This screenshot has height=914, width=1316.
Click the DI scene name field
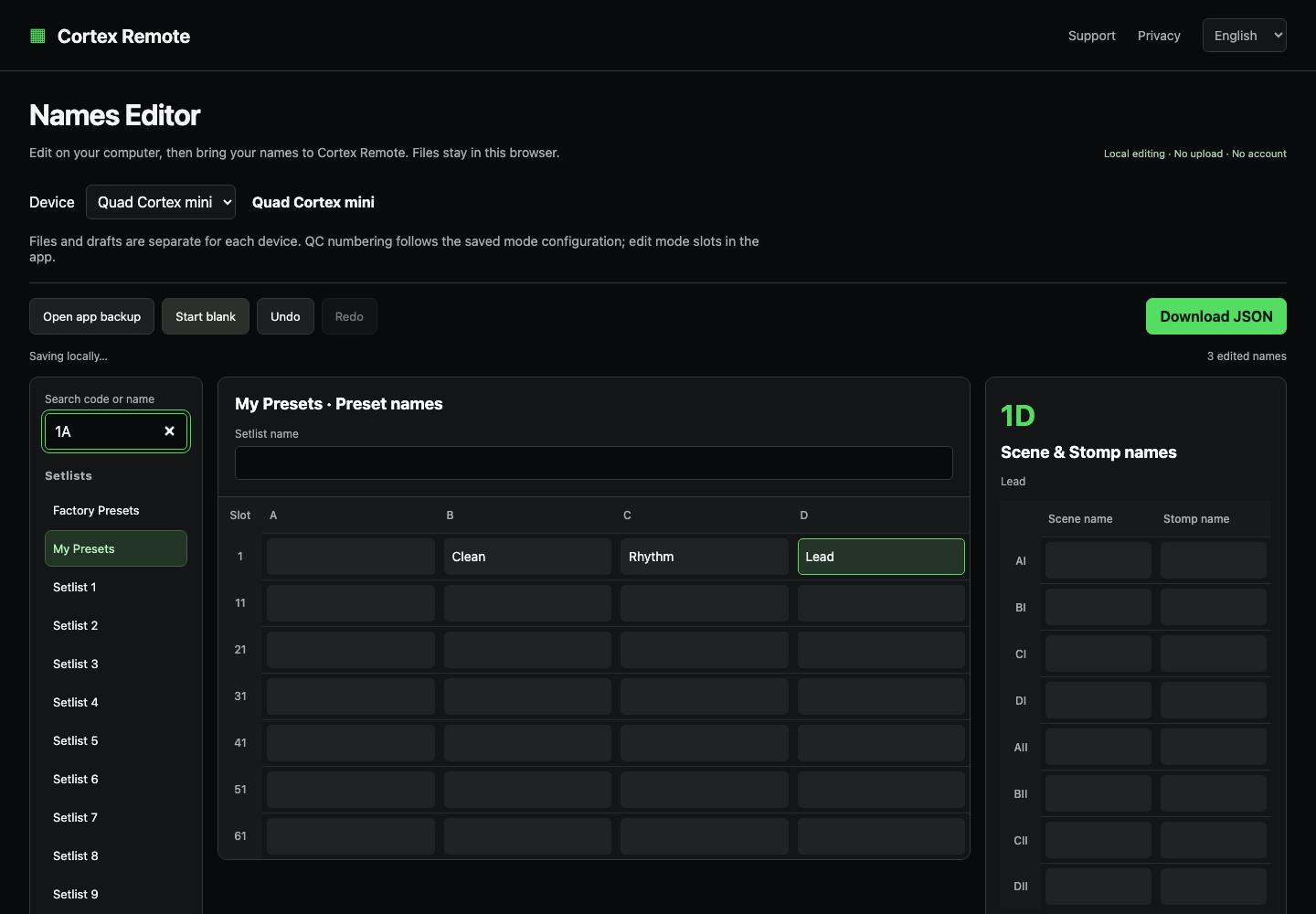pyautogui.click(x=1098, y=700)
